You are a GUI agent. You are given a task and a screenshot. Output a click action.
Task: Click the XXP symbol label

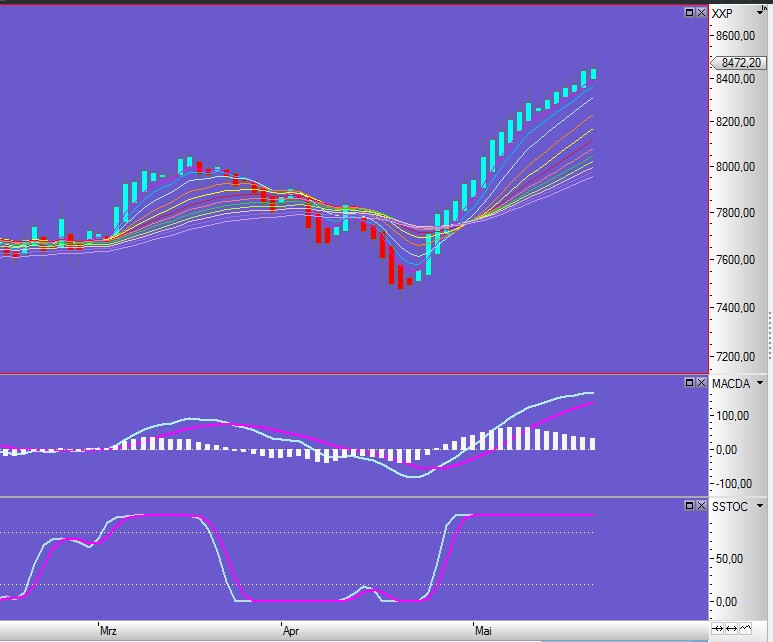(722, 13)
